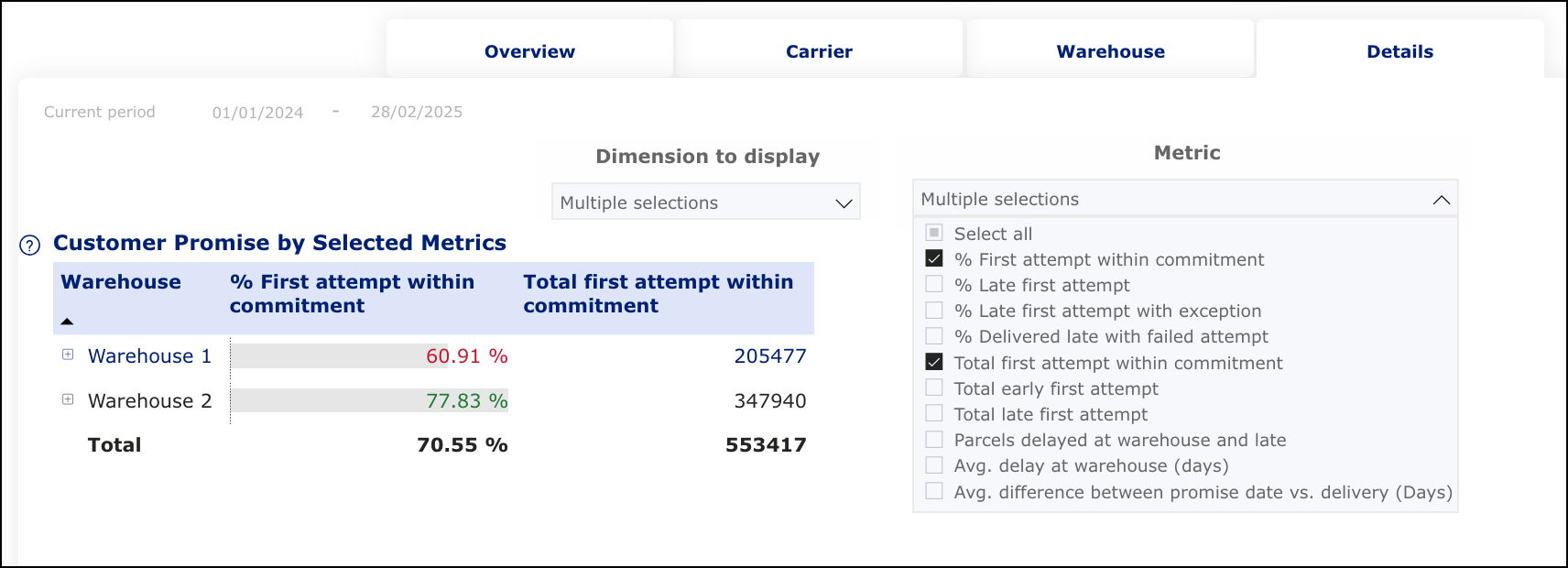
Task: Click the % First attempt column header
Action: (352, 293)
